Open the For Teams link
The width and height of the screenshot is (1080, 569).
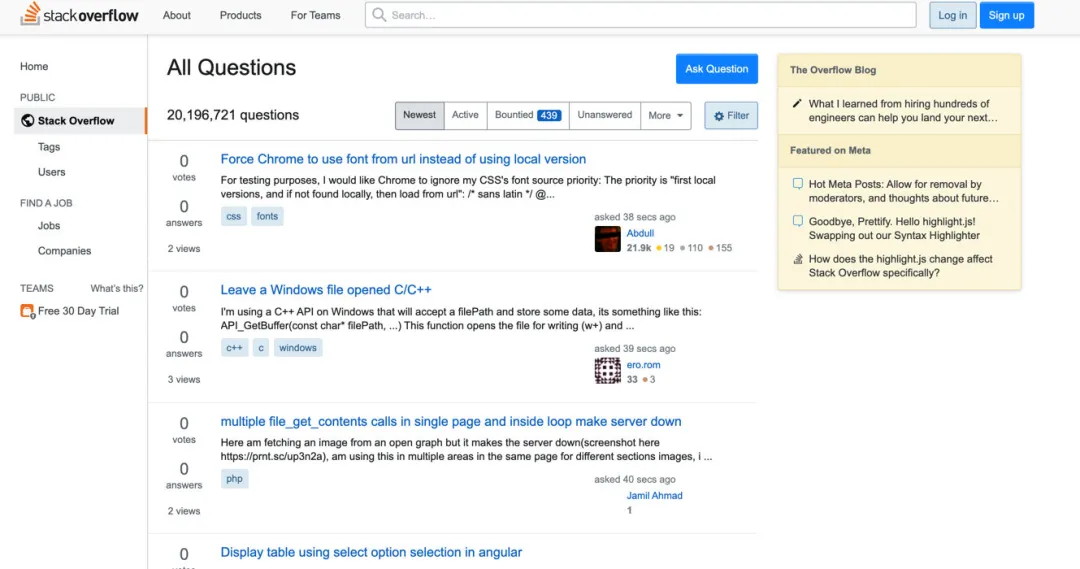(x=315, y=15)
